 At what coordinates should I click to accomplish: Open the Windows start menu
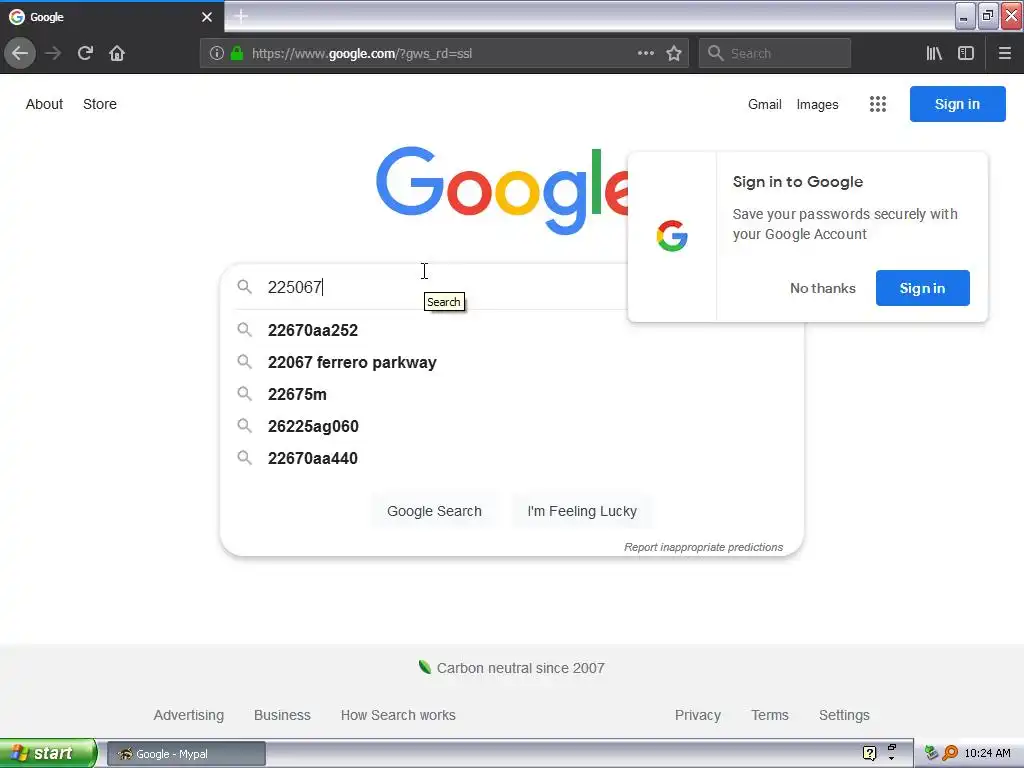pos(48,753)
